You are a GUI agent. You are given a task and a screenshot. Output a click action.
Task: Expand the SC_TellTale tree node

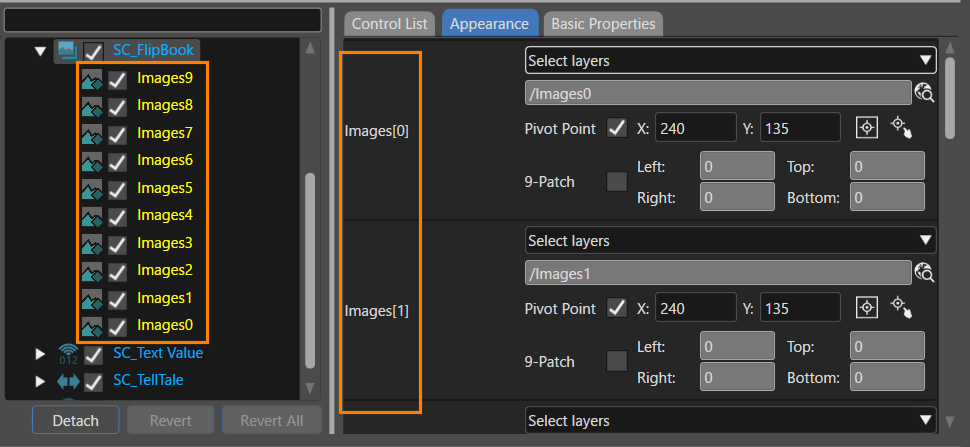40,381
